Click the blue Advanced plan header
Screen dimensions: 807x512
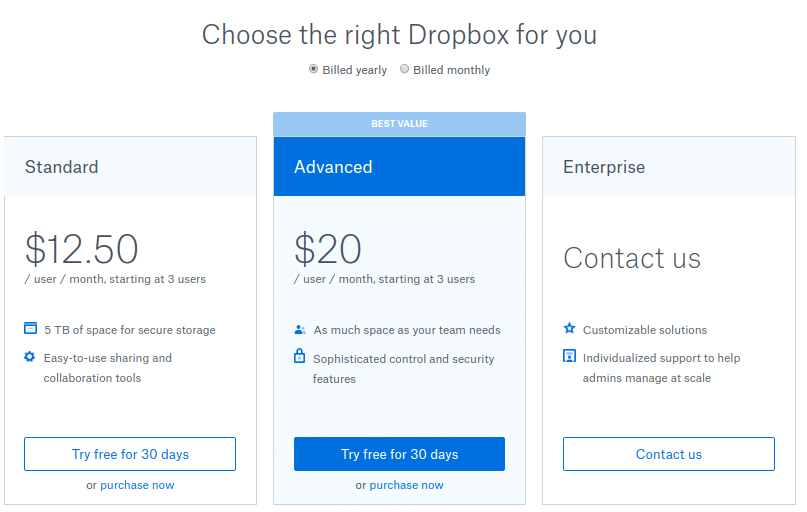333,167
